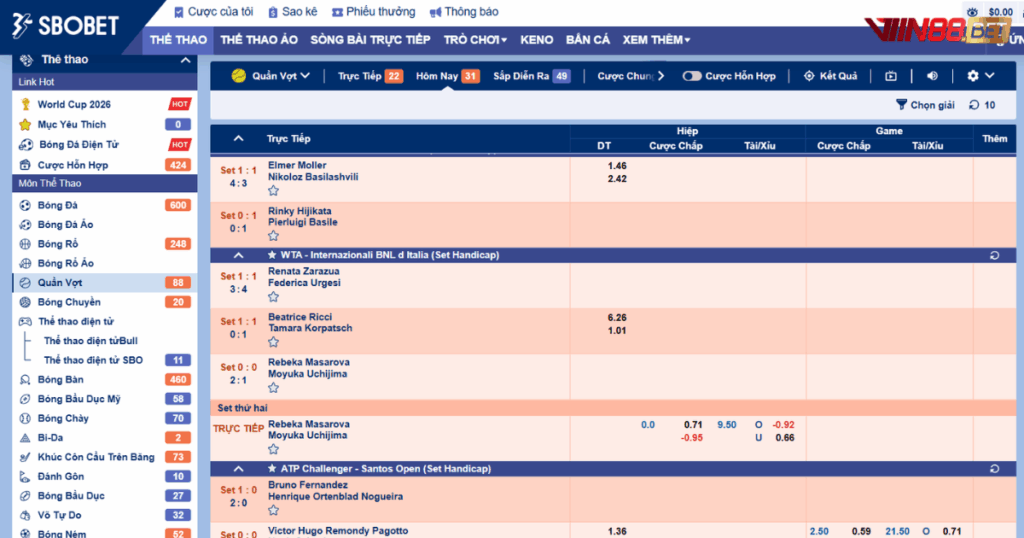
Task: Favorite Rebeka Masarova TRỰC TIẾP star
Action: 273,449
